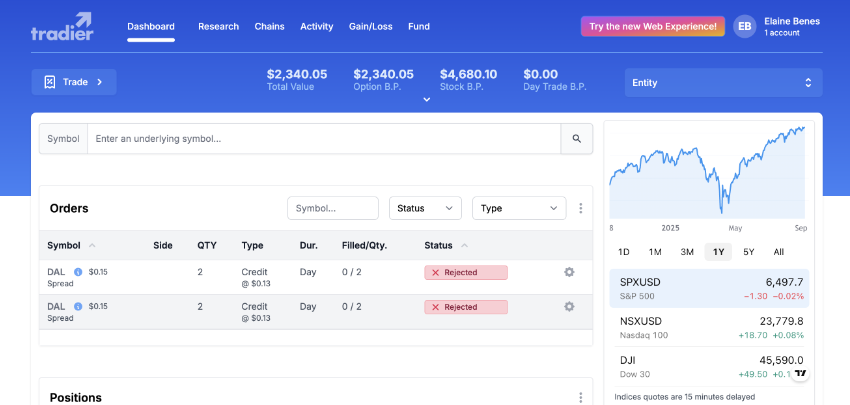Sort orders by Status column arrow
850x405 pixels.
click(464, 246)
